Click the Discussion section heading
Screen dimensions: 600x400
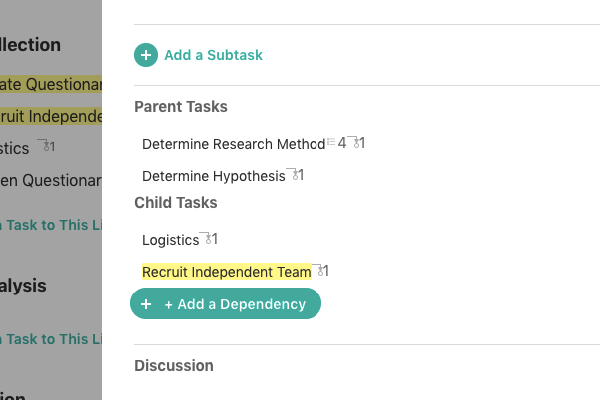[174, 366]
